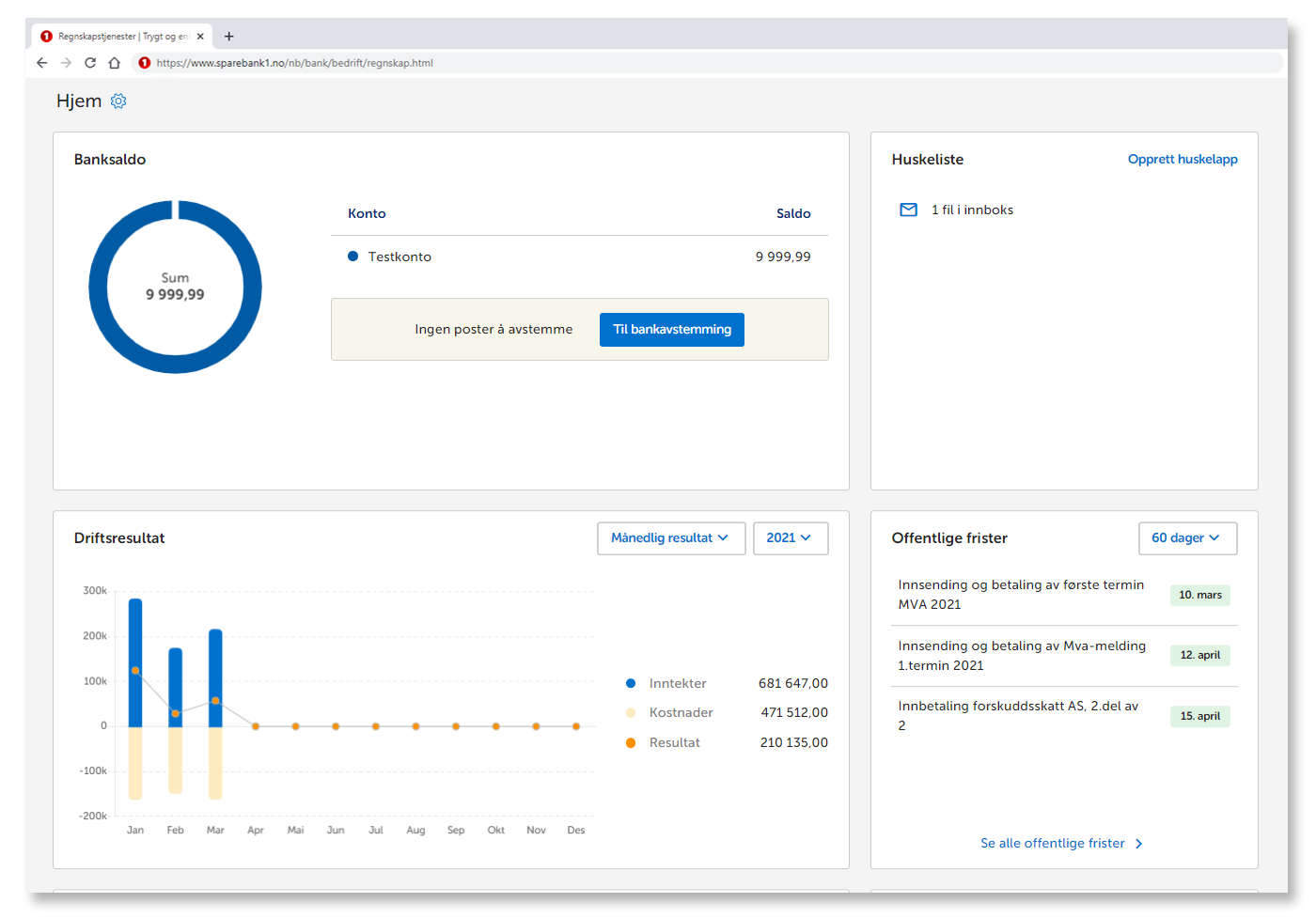The width and height of the screenshot is (1316, 918).
Task: Click the Til bankavstemming button
Action: point(671,330)
